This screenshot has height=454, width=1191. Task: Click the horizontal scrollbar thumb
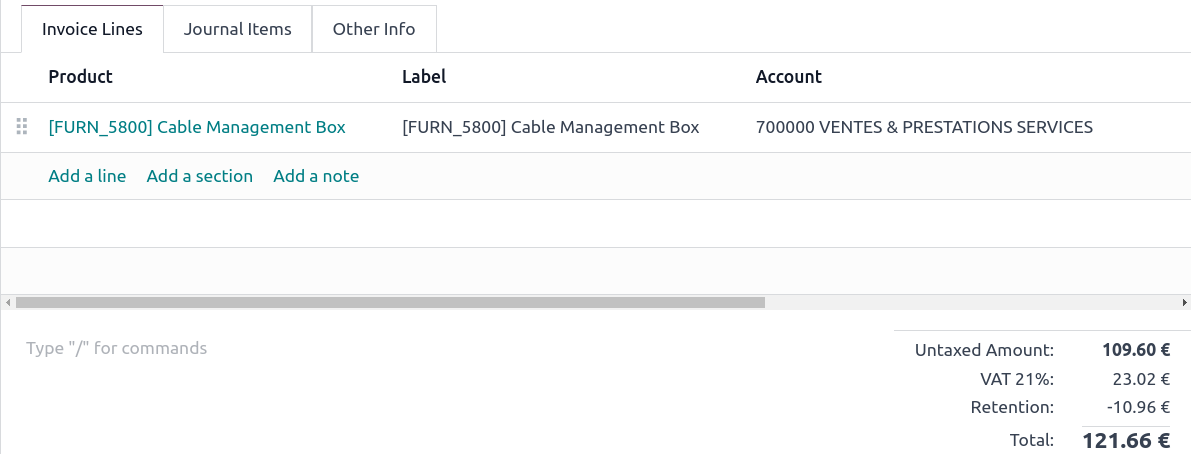390,302
